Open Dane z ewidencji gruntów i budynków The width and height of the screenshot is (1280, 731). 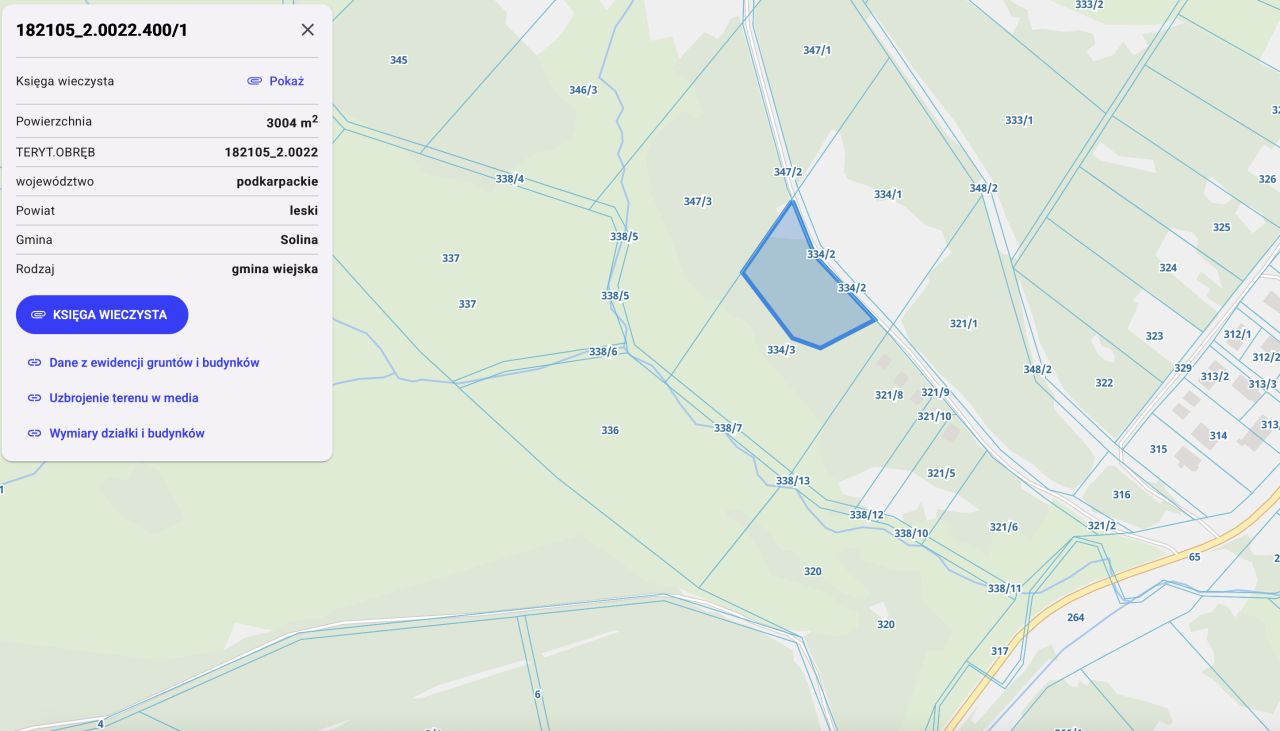click(156, 362)
